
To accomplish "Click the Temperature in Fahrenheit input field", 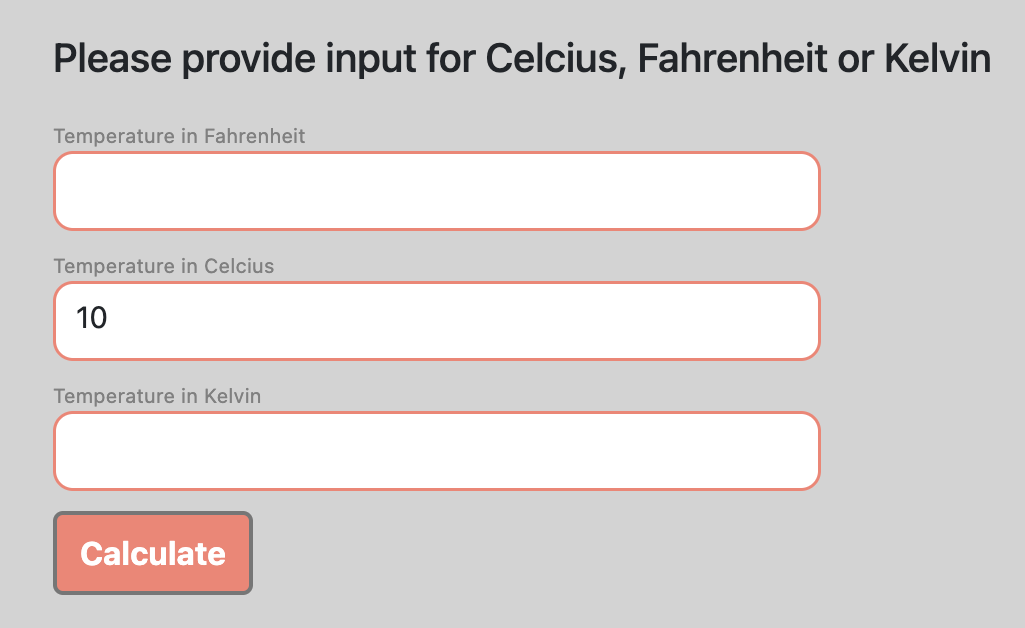I will [x=435, y=190].
